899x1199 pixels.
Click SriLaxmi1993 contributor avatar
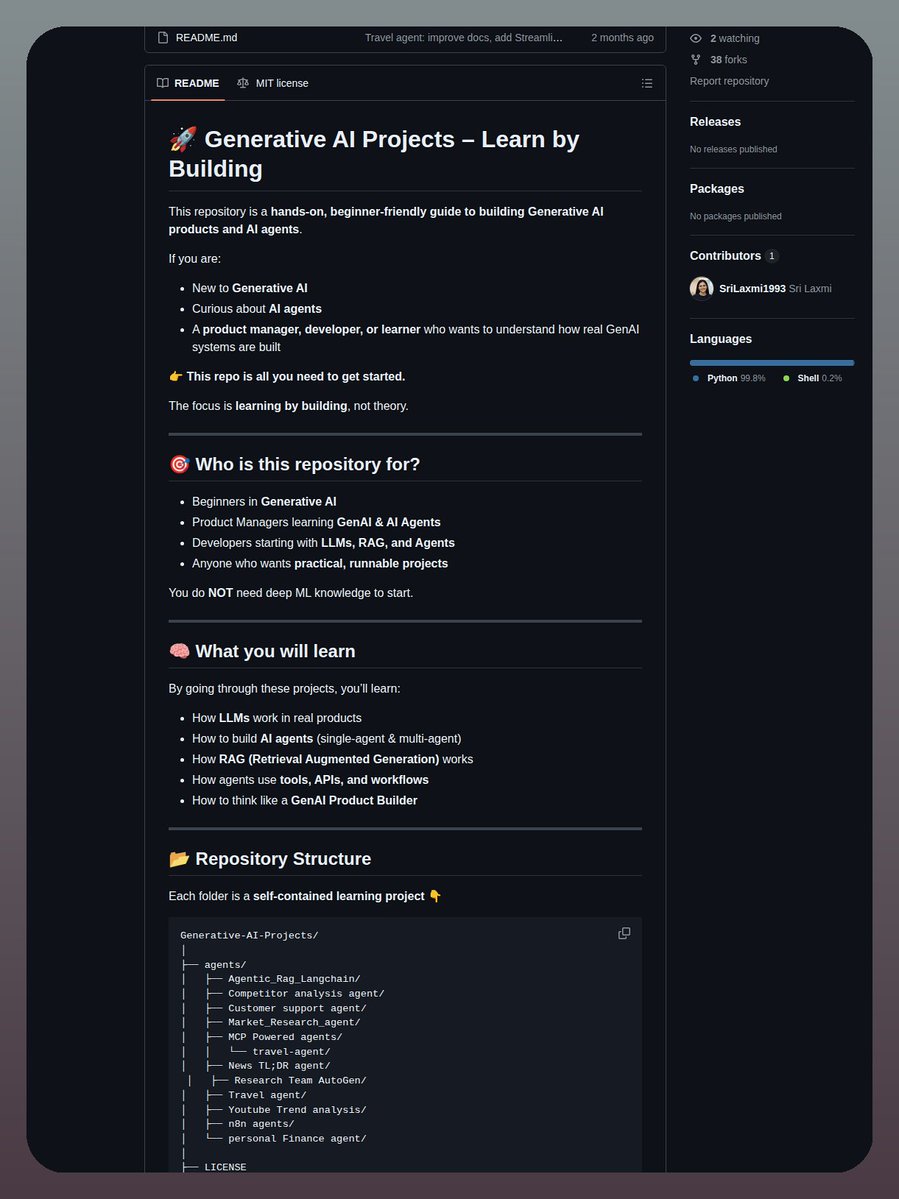tap(702, 288)
